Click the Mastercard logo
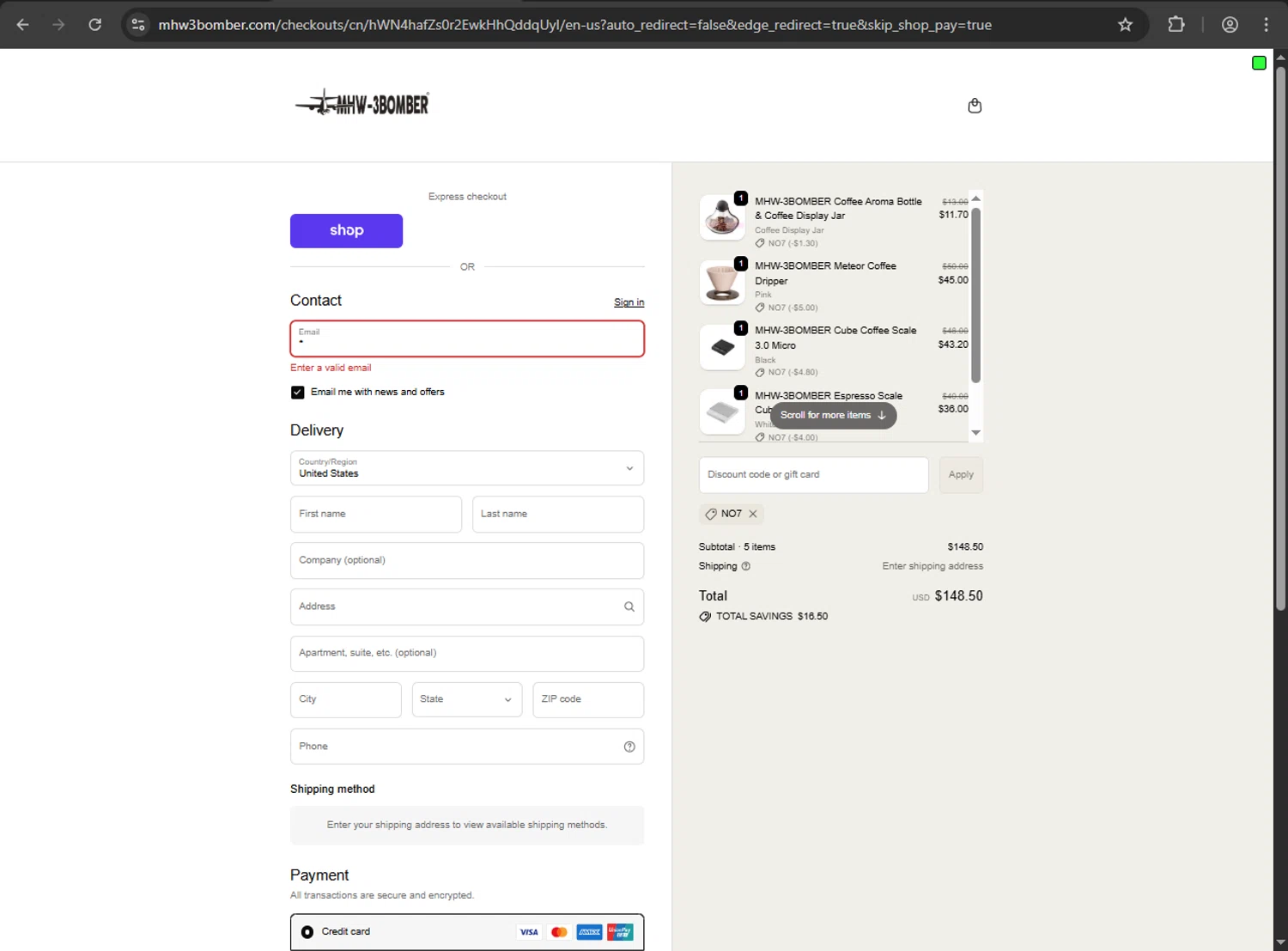Screen dimensions: 1288x951 tap(559, 932)
